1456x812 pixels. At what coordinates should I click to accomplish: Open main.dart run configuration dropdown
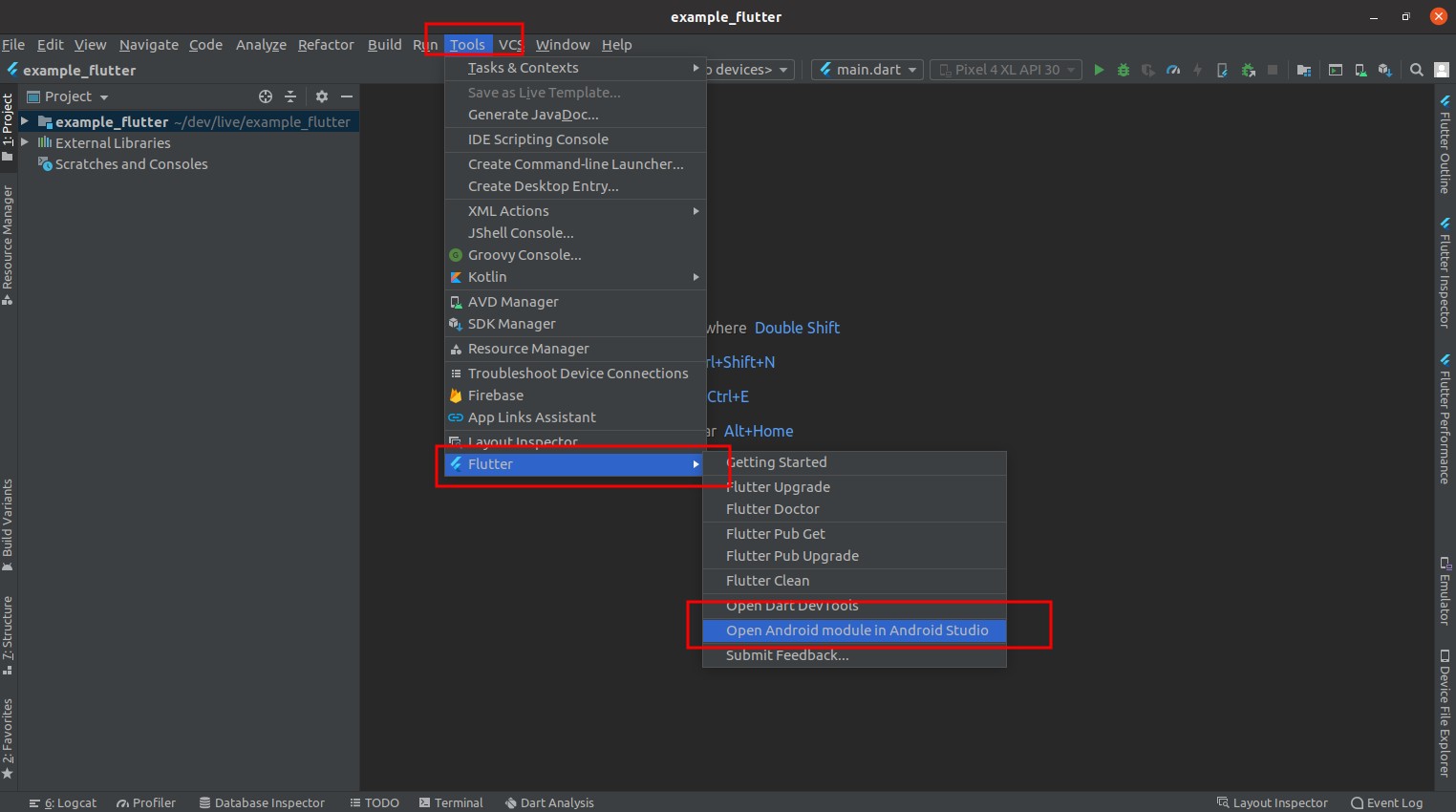(x=868, y=70)
